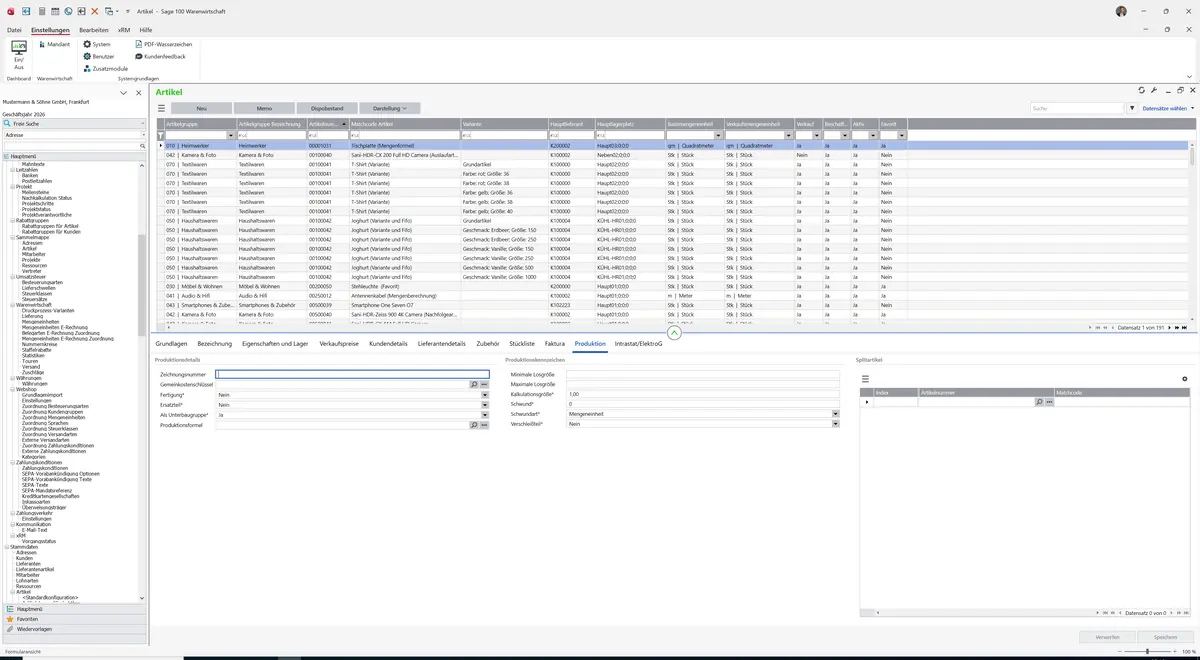
Task: Click the Sage app logo icon
Action: pyautogui.click(x=9, y=11)
